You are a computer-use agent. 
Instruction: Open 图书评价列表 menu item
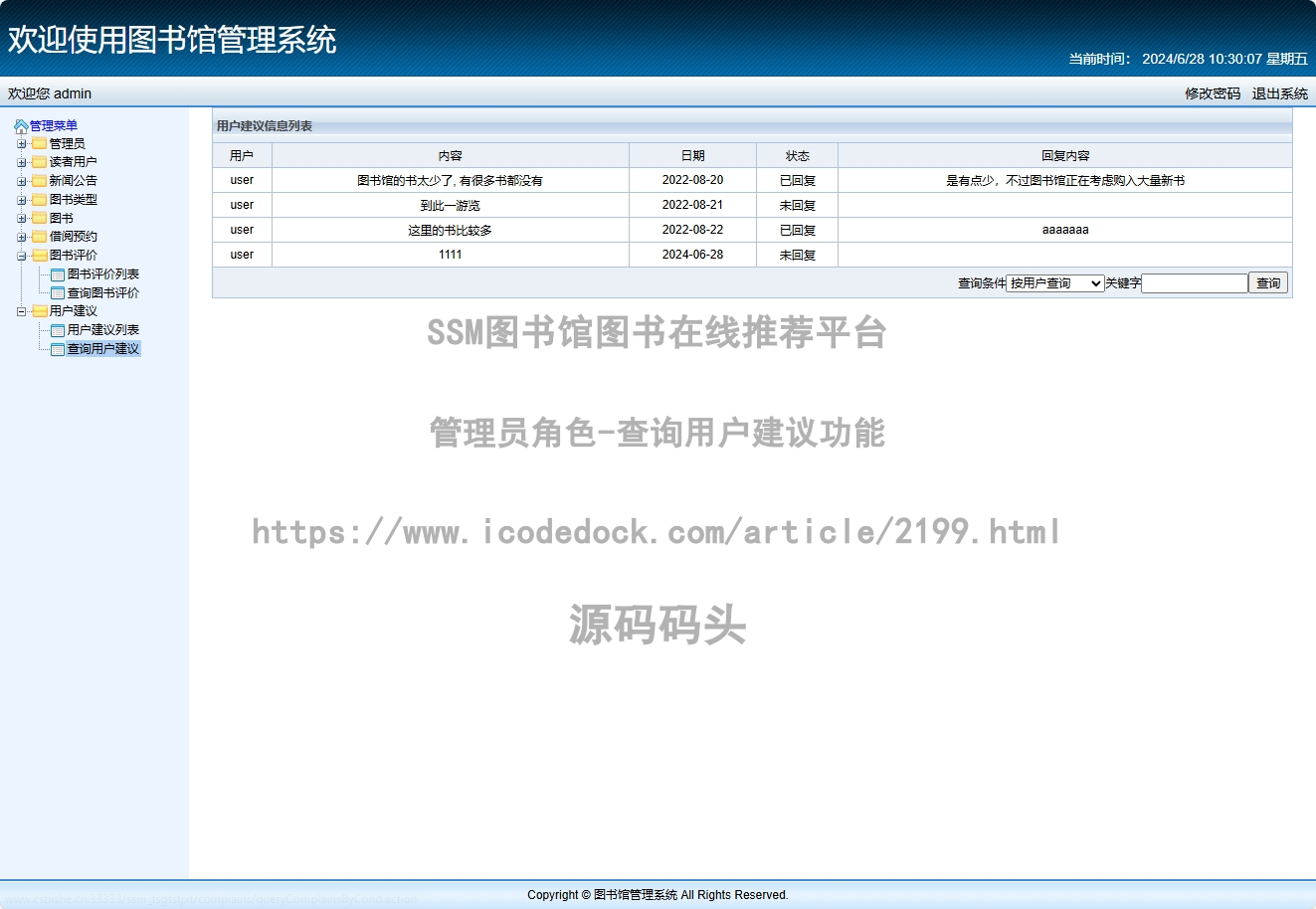pyautogui.click(x=103, y=274)
